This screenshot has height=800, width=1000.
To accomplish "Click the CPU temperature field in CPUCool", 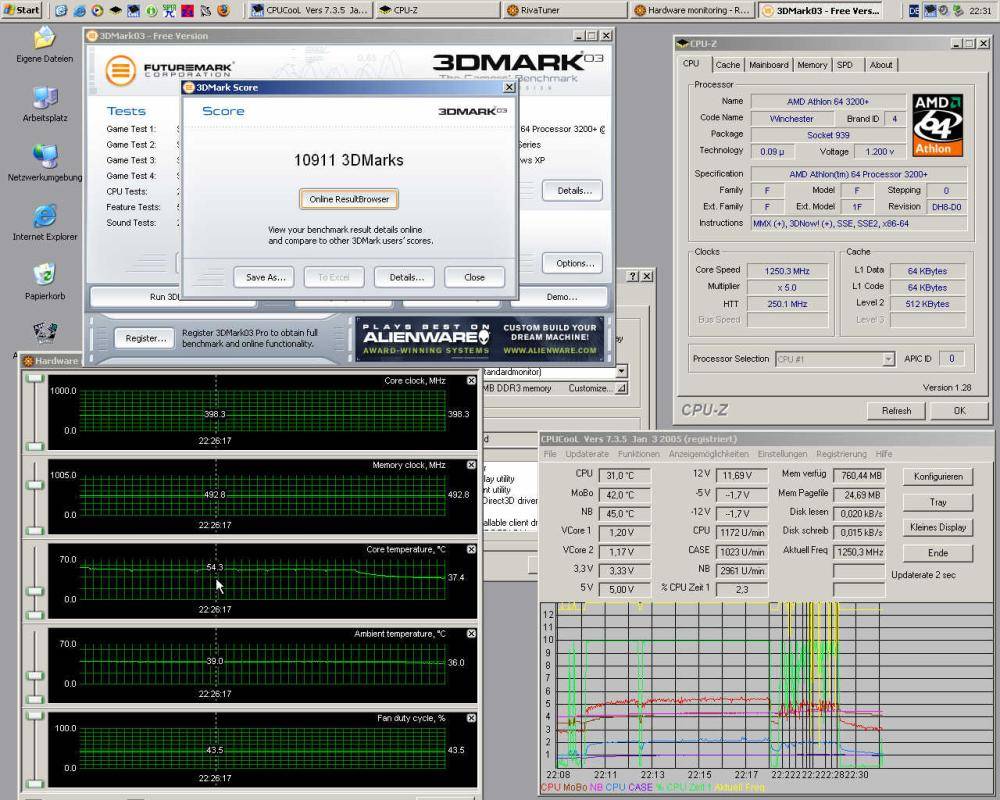I will [624, 476].
